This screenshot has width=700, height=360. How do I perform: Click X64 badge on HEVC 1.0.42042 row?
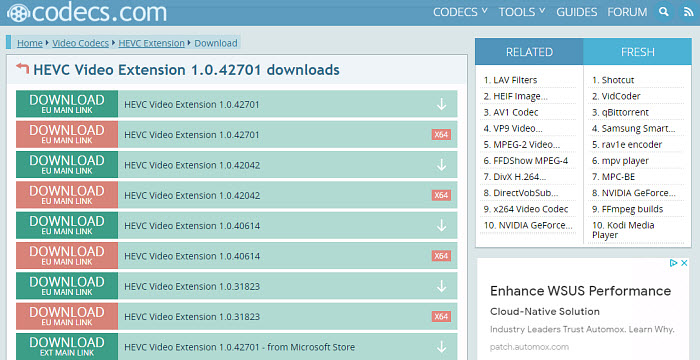point(441,195)
